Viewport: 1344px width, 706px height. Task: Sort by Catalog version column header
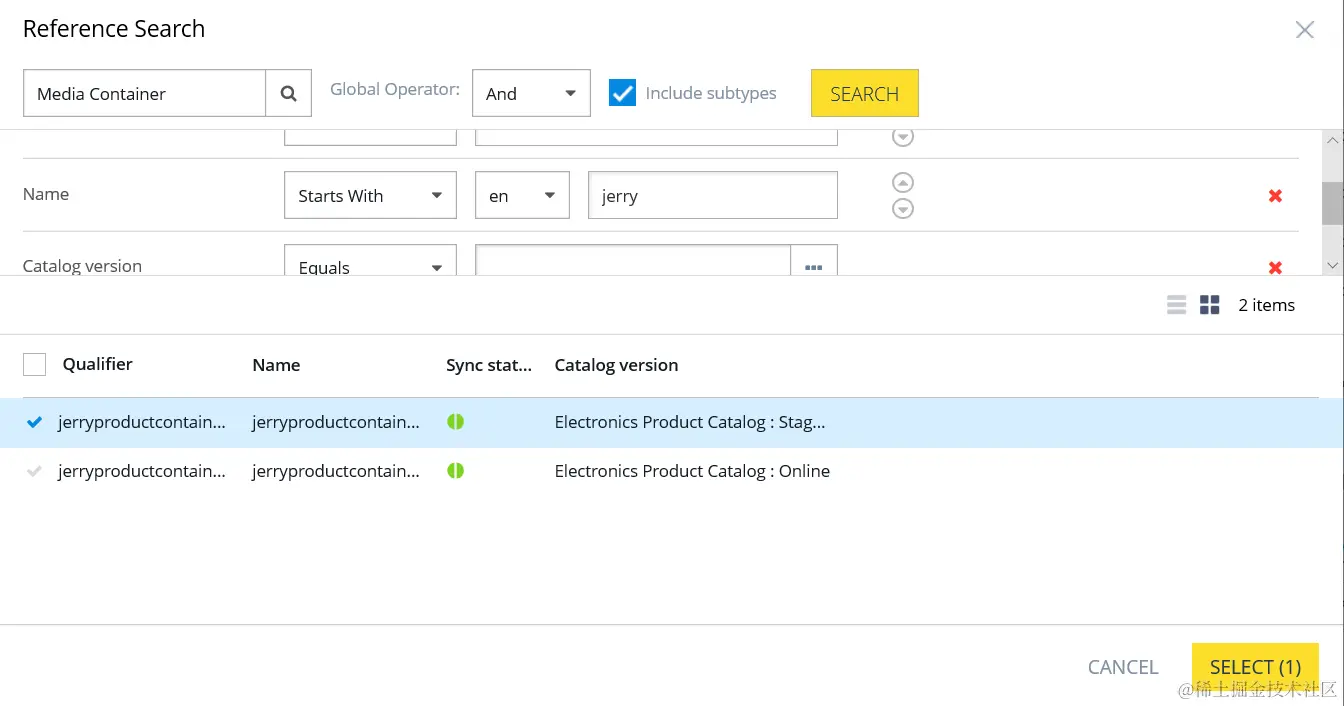tap(616, 365)
